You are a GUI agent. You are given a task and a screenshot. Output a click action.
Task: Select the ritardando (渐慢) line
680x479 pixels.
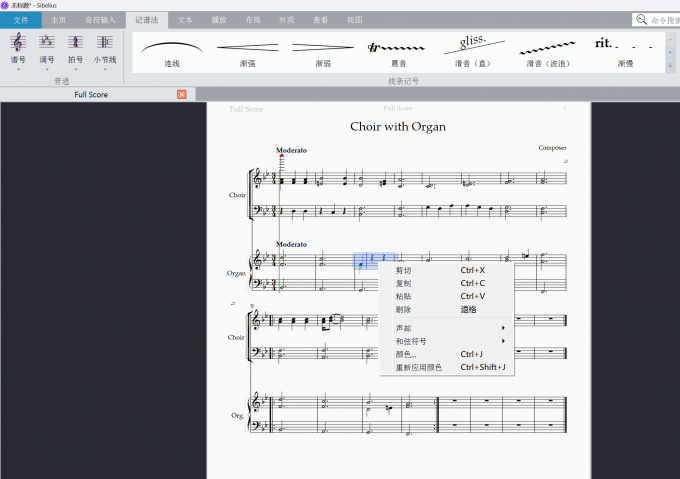[x=625, y=51]
